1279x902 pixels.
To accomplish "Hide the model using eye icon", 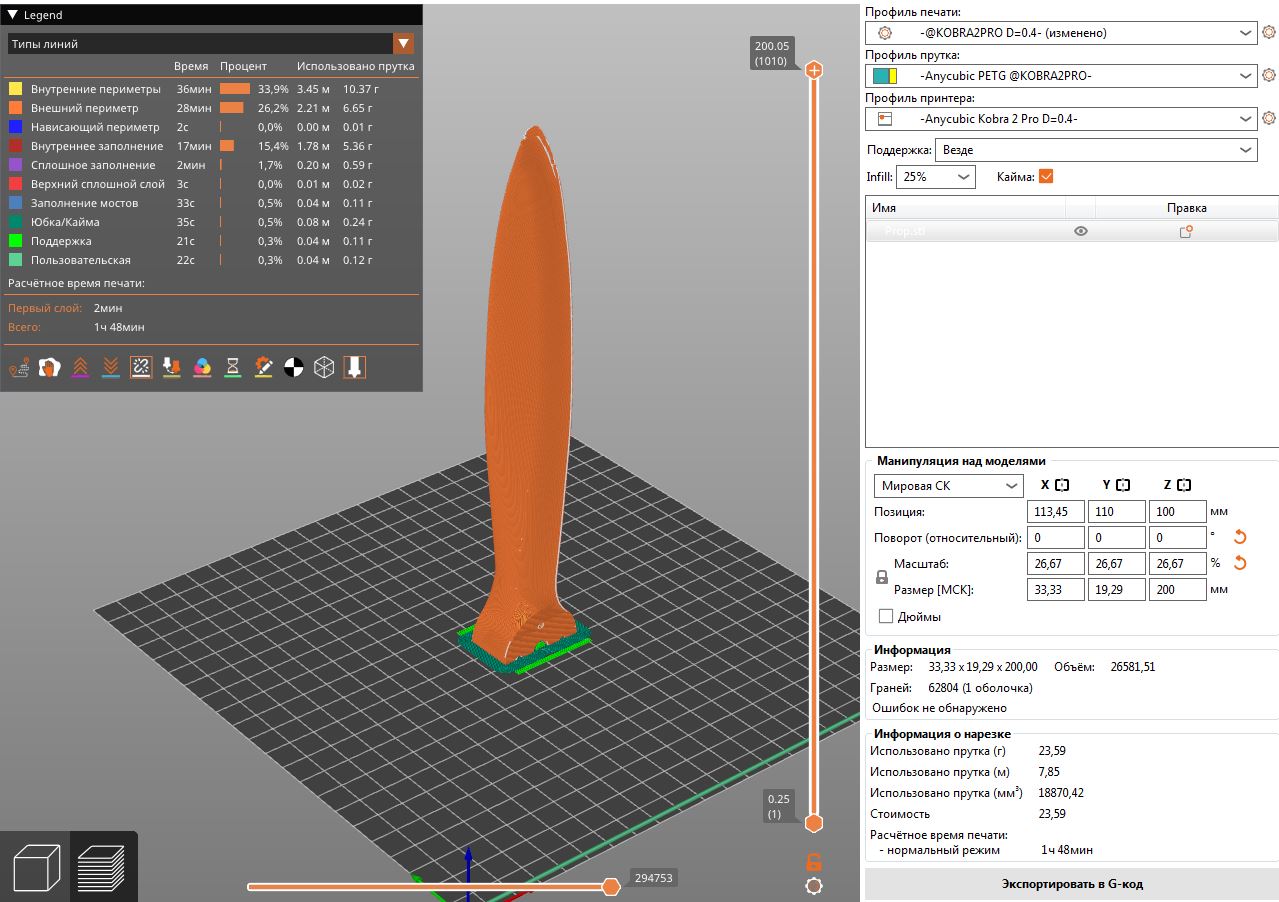I will 1080,231.
